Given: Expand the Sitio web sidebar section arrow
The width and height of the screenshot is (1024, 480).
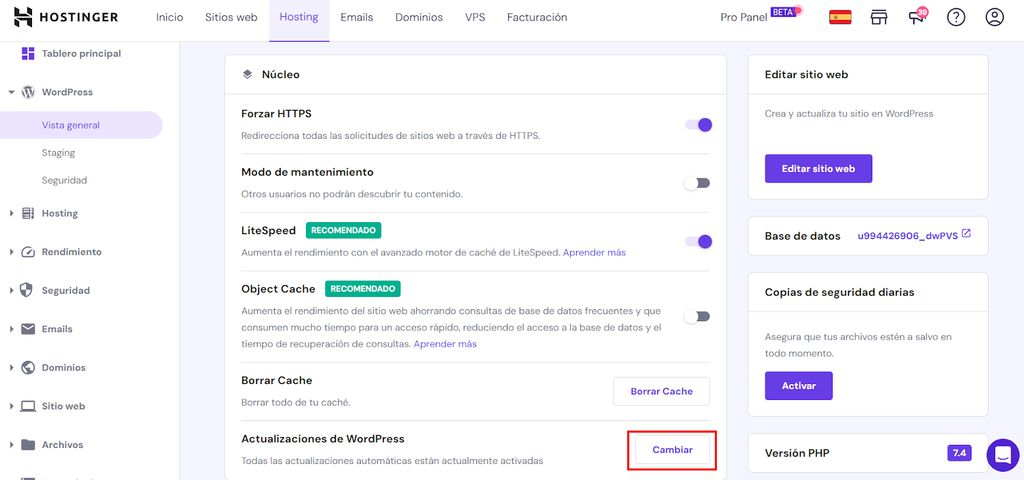Looking at the screenshot, I should click(x=11, y=406).
